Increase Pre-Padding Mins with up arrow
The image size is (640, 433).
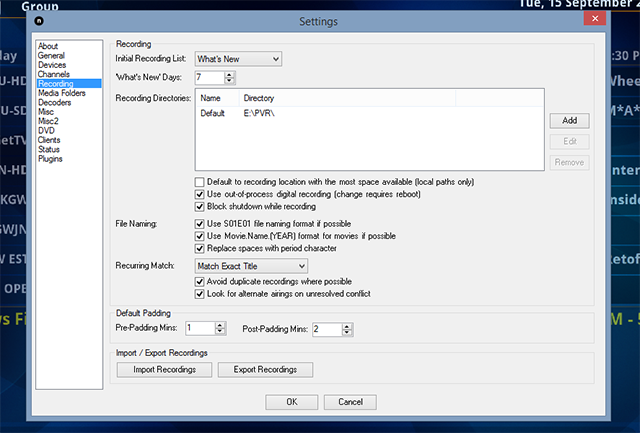tap(220, 325)
